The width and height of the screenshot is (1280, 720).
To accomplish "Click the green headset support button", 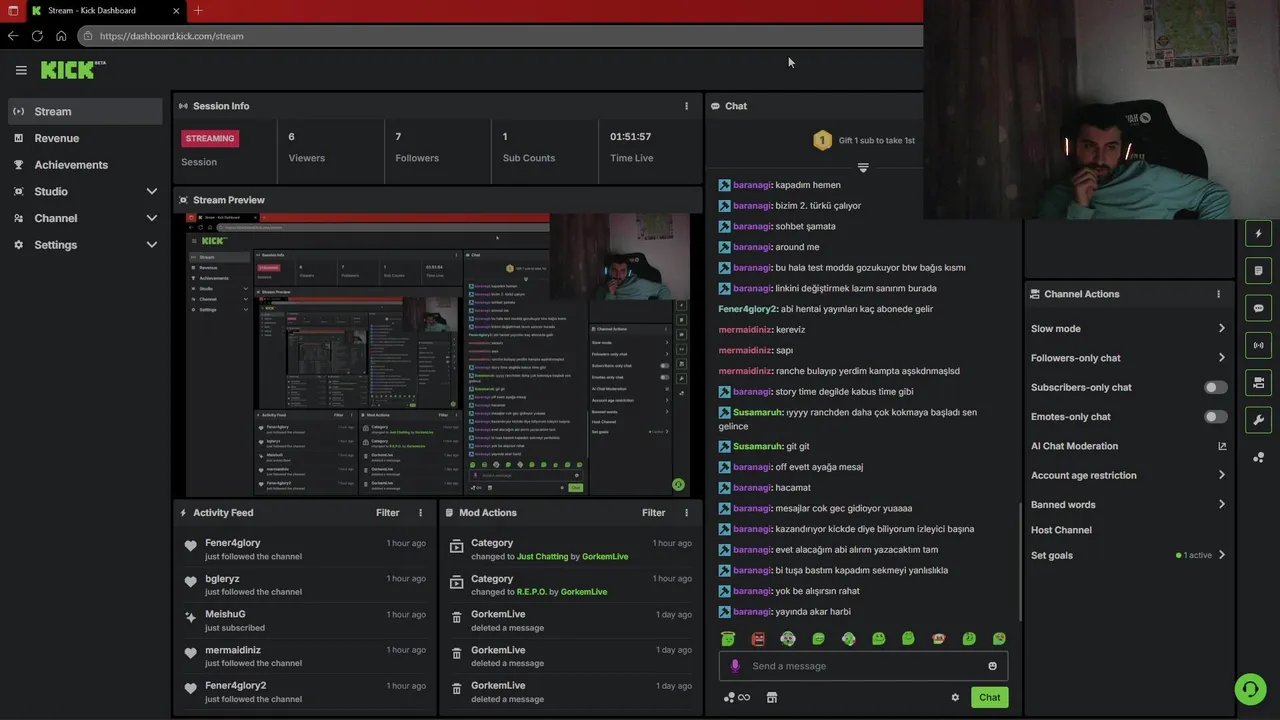I will (1249, 689).
